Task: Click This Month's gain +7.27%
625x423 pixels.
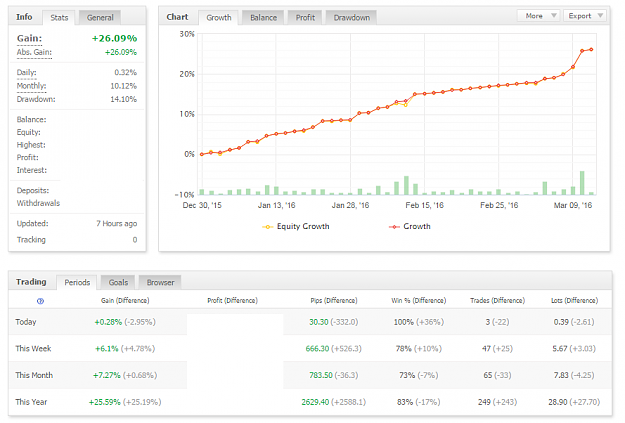Action: (x=107, y=376)
